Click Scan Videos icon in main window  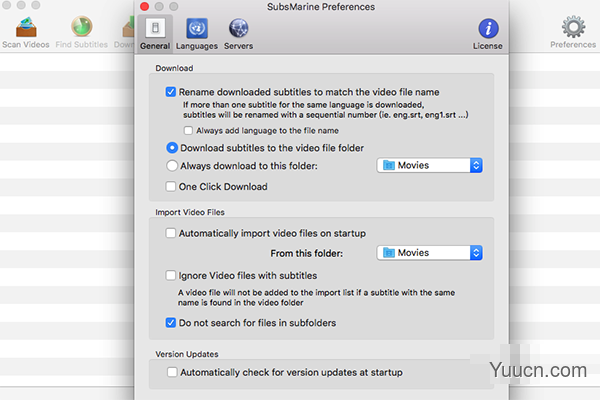tap(26, 27)
